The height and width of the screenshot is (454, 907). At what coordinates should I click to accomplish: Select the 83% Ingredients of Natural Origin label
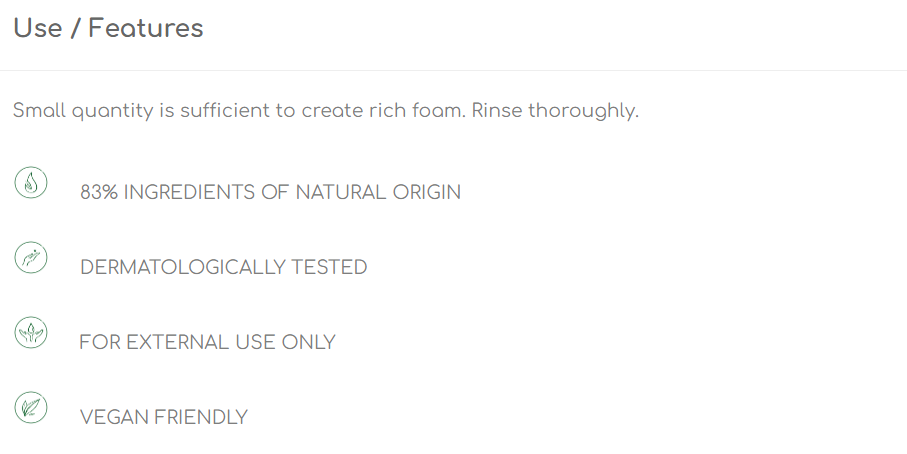click(x=270, y=193)
